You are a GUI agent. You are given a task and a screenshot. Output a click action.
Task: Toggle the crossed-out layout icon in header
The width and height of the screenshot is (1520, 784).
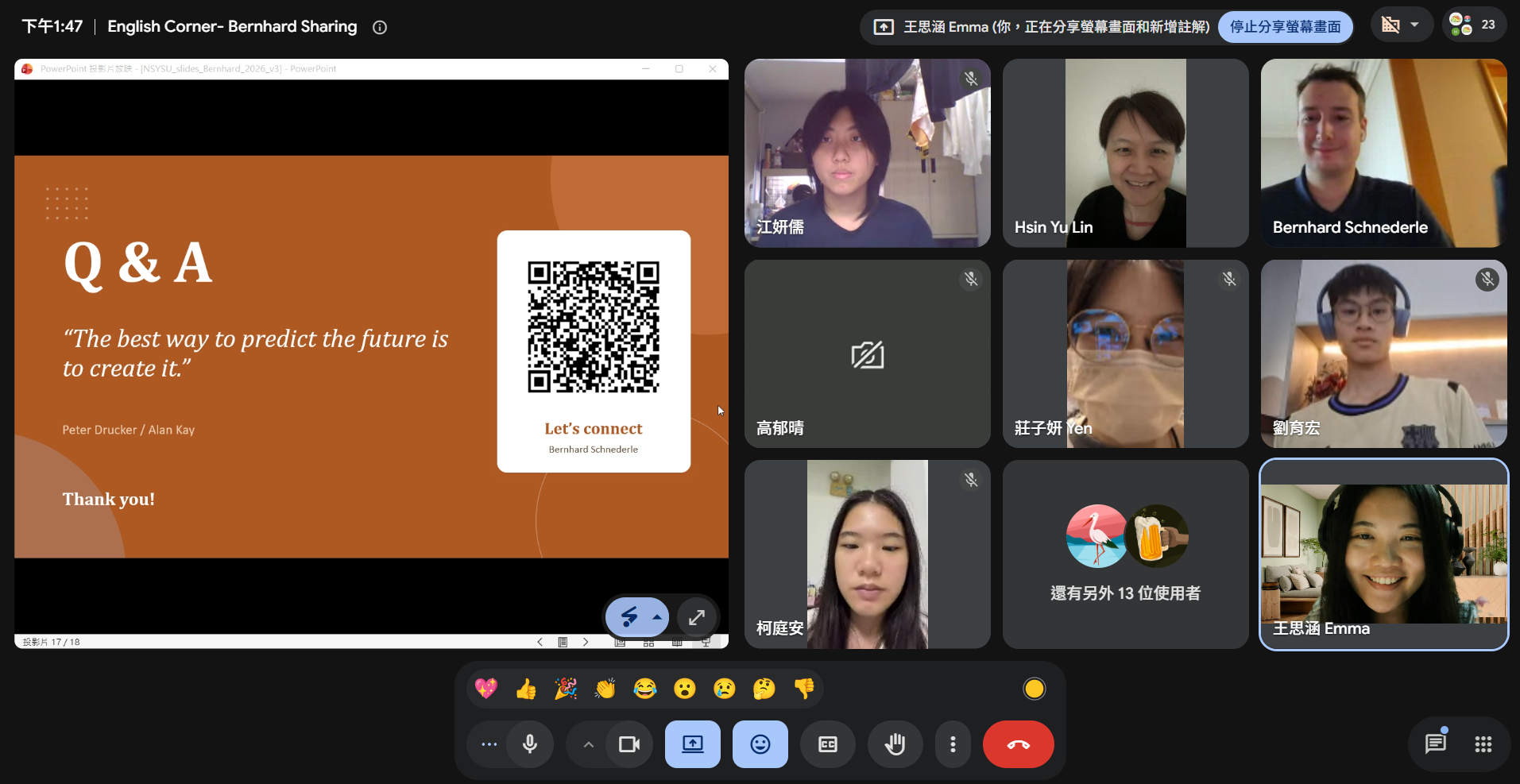[1390, 25]
